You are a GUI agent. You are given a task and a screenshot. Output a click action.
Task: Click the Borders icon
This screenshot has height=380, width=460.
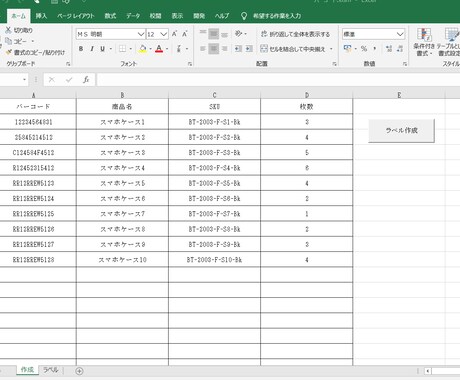pyautogui.click(x=123, y=49)
